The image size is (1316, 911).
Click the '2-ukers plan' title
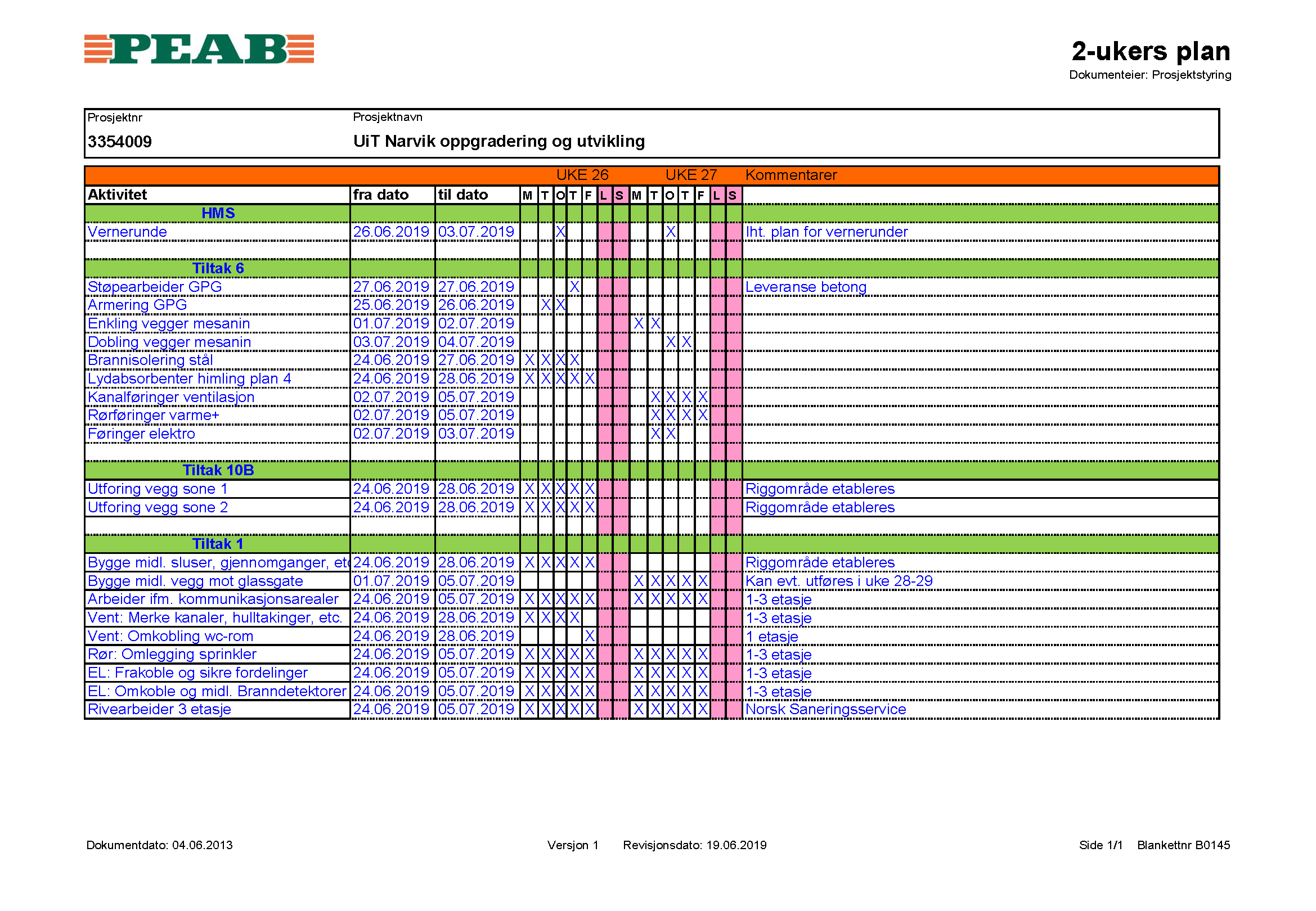pyautogui.click(x=1150, y=51)
